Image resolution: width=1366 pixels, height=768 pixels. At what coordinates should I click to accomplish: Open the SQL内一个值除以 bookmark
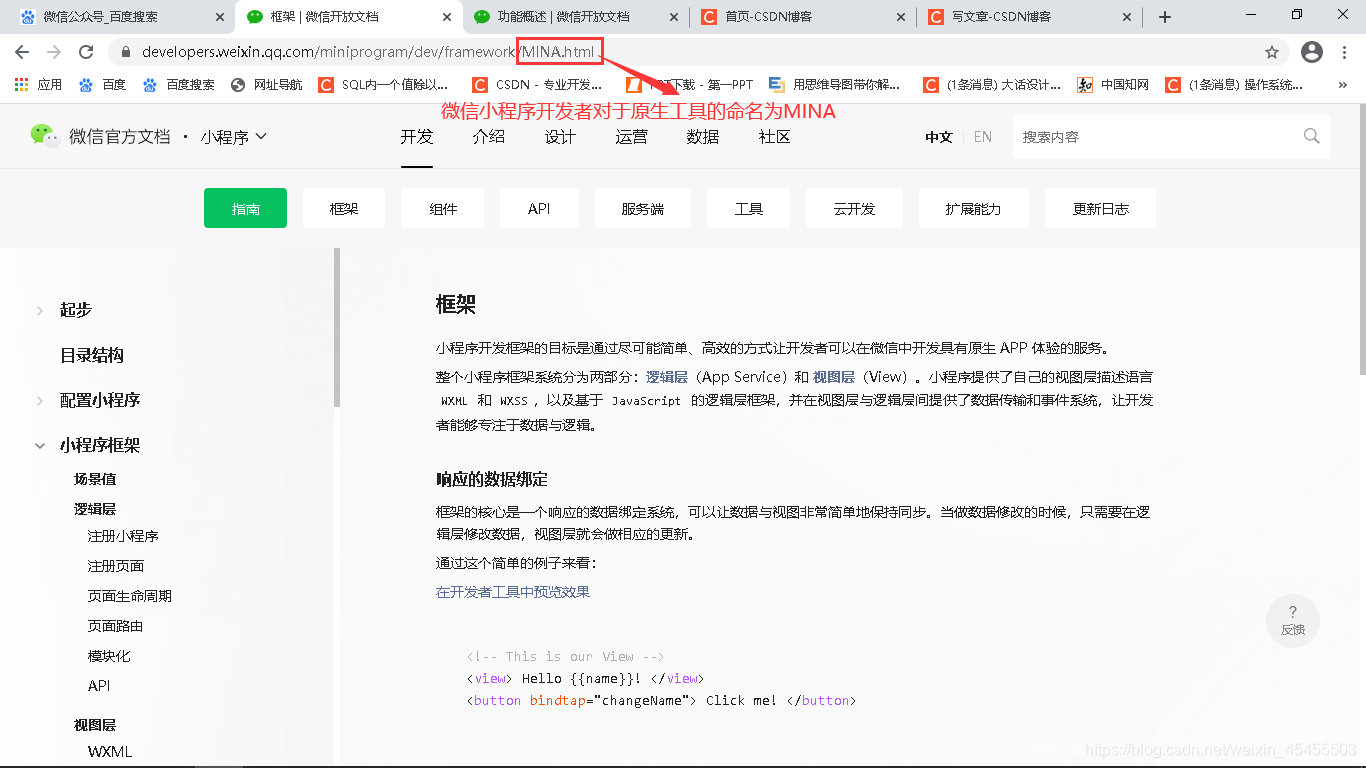(x=384, y=85)
